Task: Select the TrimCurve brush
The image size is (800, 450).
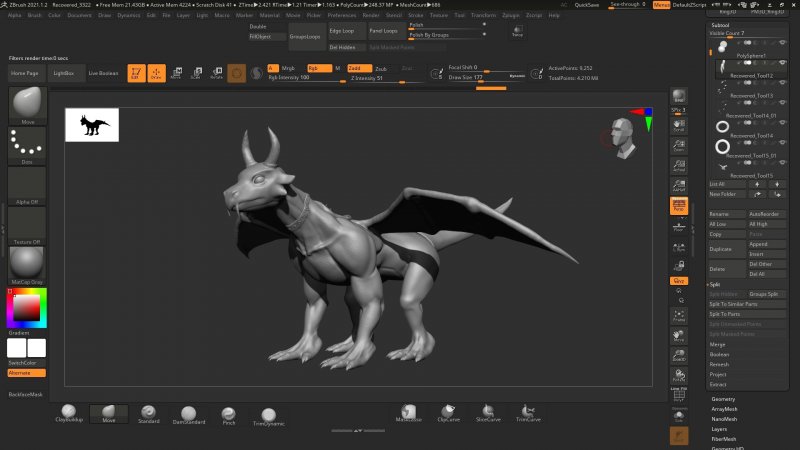Action: (528, 413)
